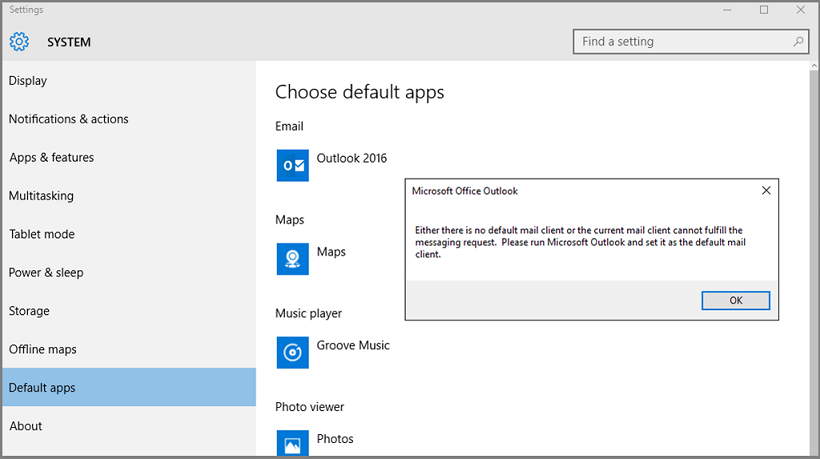Click the error message text in Outlook dialog
Screen dimensions: 820x459
point(580,242)
